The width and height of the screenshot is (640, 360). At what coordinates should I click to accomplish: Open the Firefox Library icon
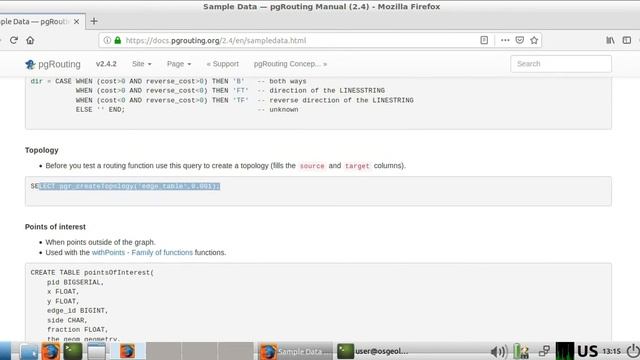tap(610, 40)
